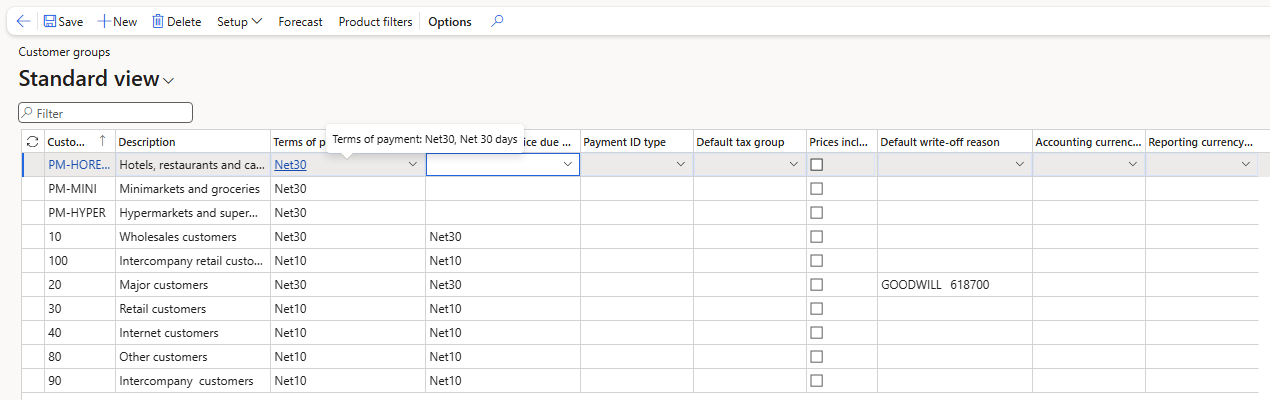Click the Intercompany customers description in row 90
This screenshot has width=1270, height=400.
193,381
